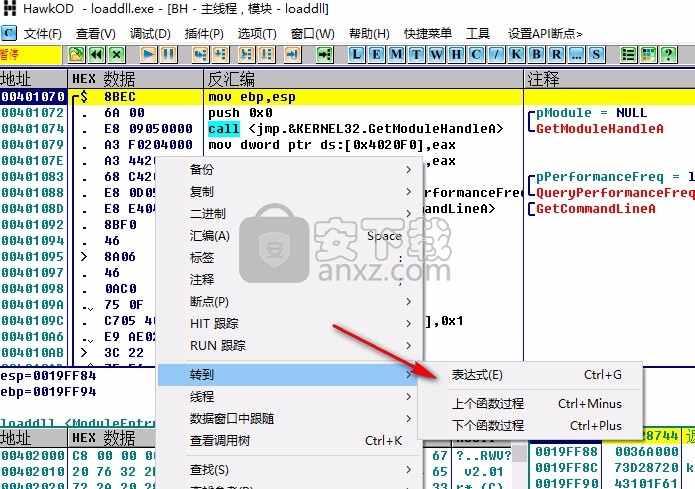Click the Trace into toolbar icon
The image size is (695, 489).
[246, 55]
